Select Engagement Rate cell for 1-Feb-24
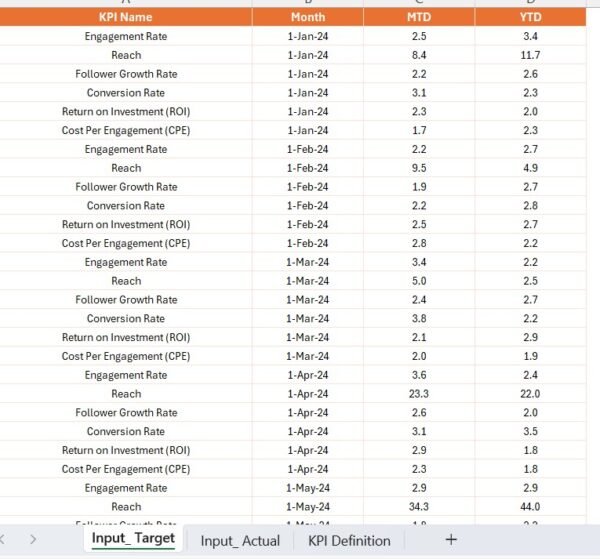Viewport: 600px width, 559px height. tap(126, 149)
